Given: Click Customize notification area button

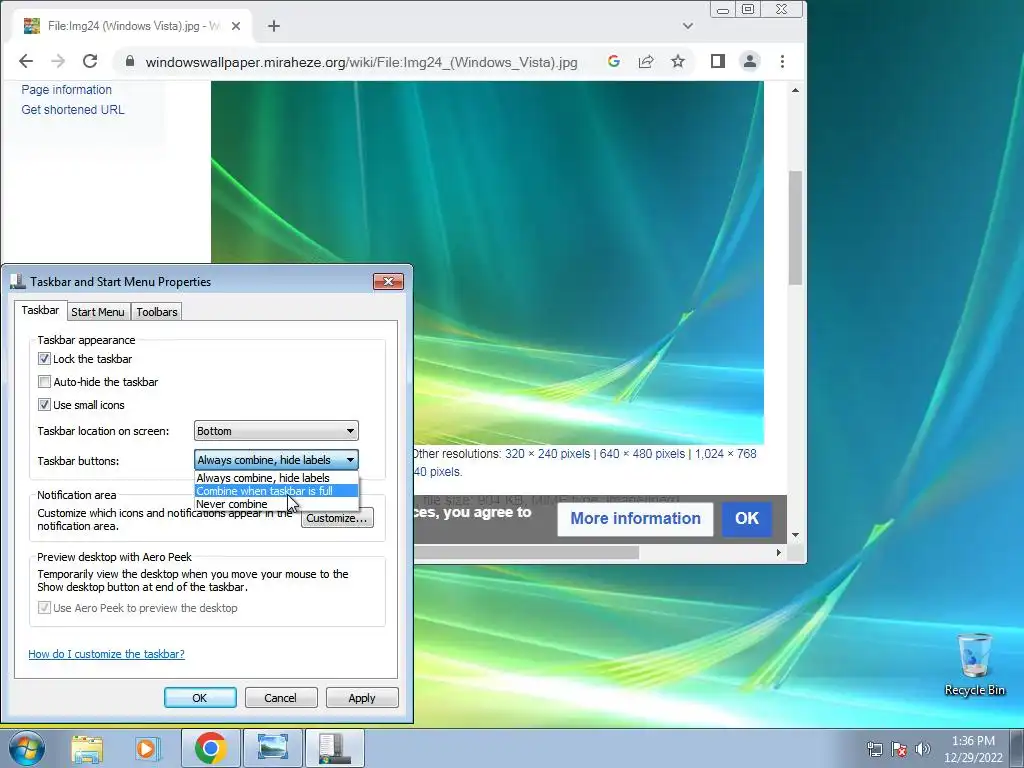Looking at the screenshot, I should pyautogui.click(x=337, y=518).
